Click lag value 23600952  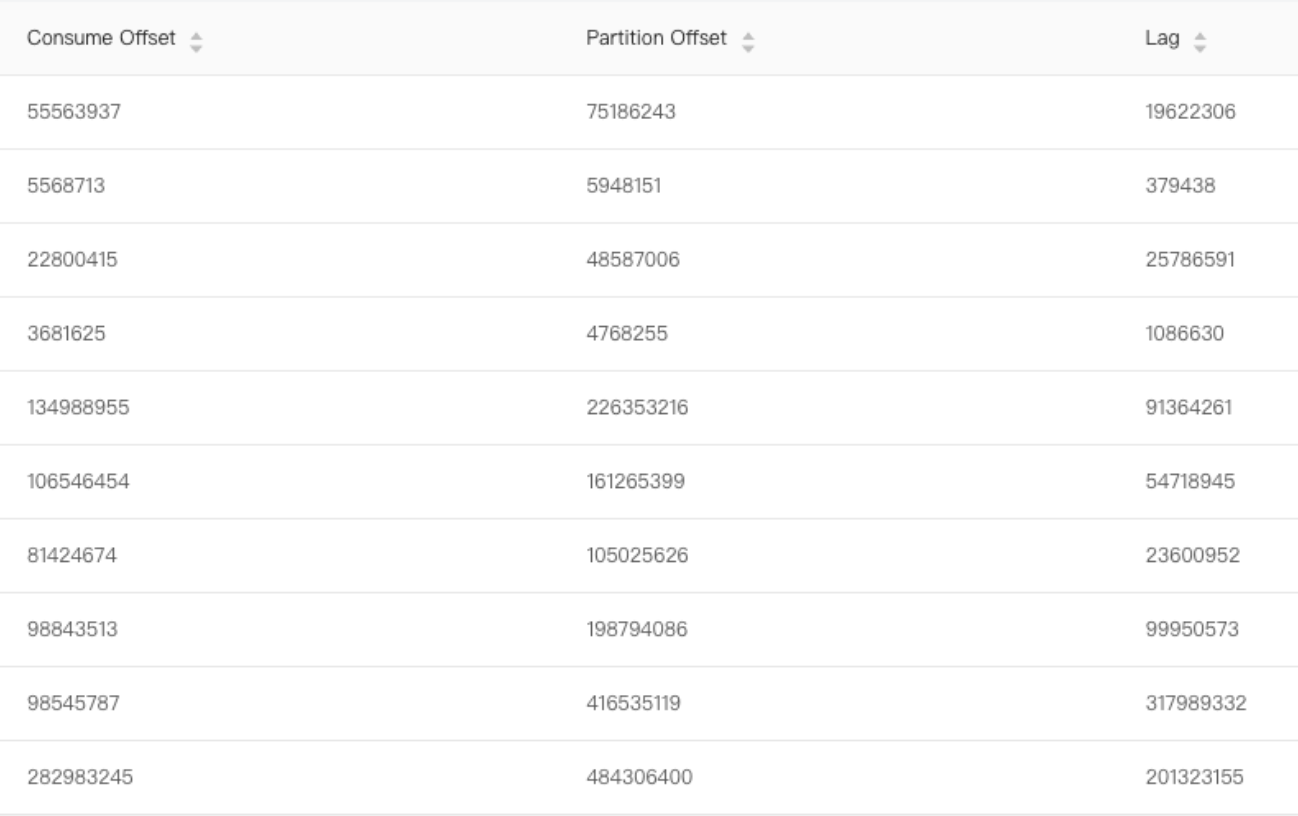(x=1191, y=556)
